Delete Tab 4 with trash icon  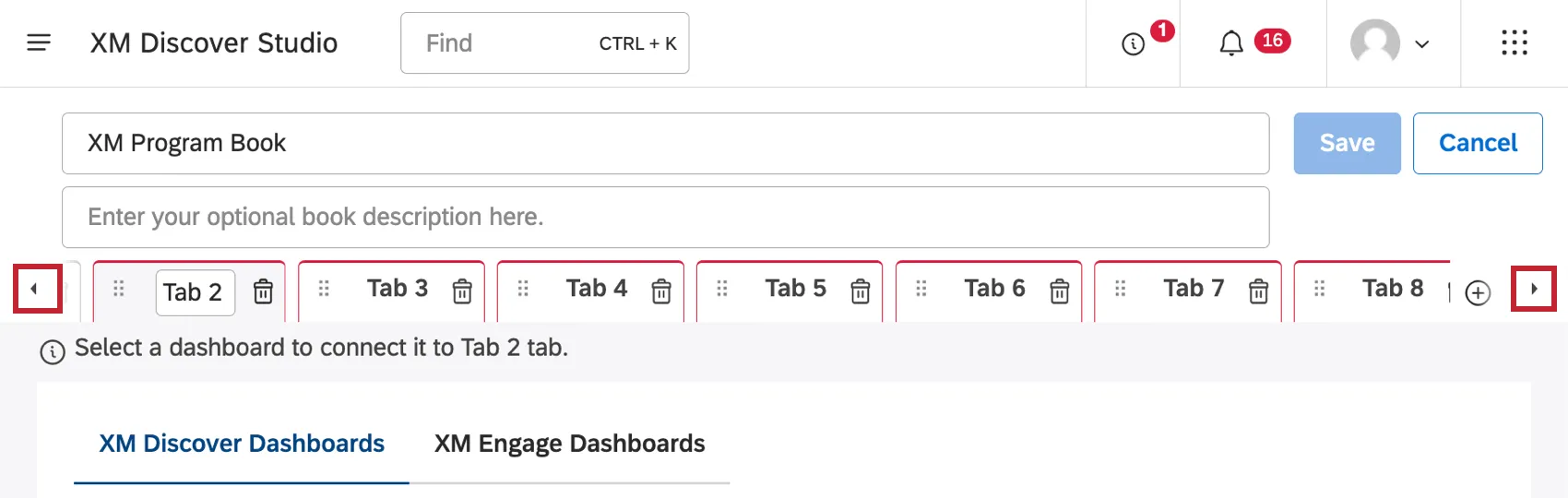pyautogui.click(x=661, y=291)
